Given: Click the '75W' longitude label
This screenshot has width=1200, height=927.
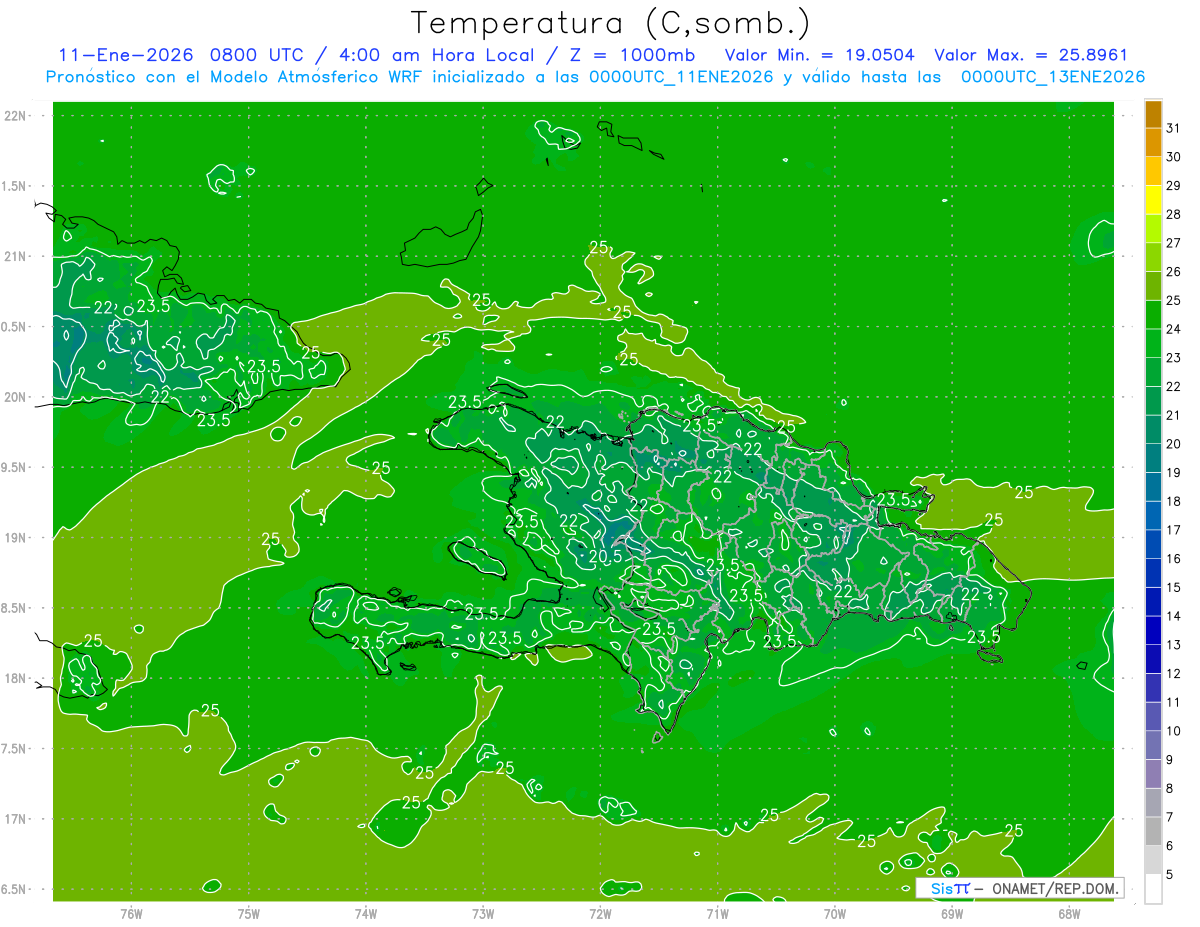Looking at the screenshot, I should coord(249,914).
